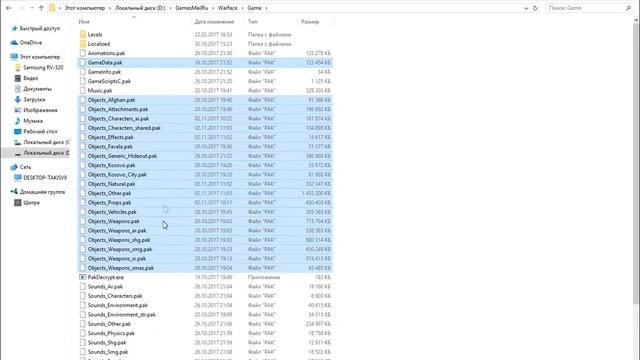
Task: Select GamesMailRu in the address breadcrumb
Action: tap(191, 8)
